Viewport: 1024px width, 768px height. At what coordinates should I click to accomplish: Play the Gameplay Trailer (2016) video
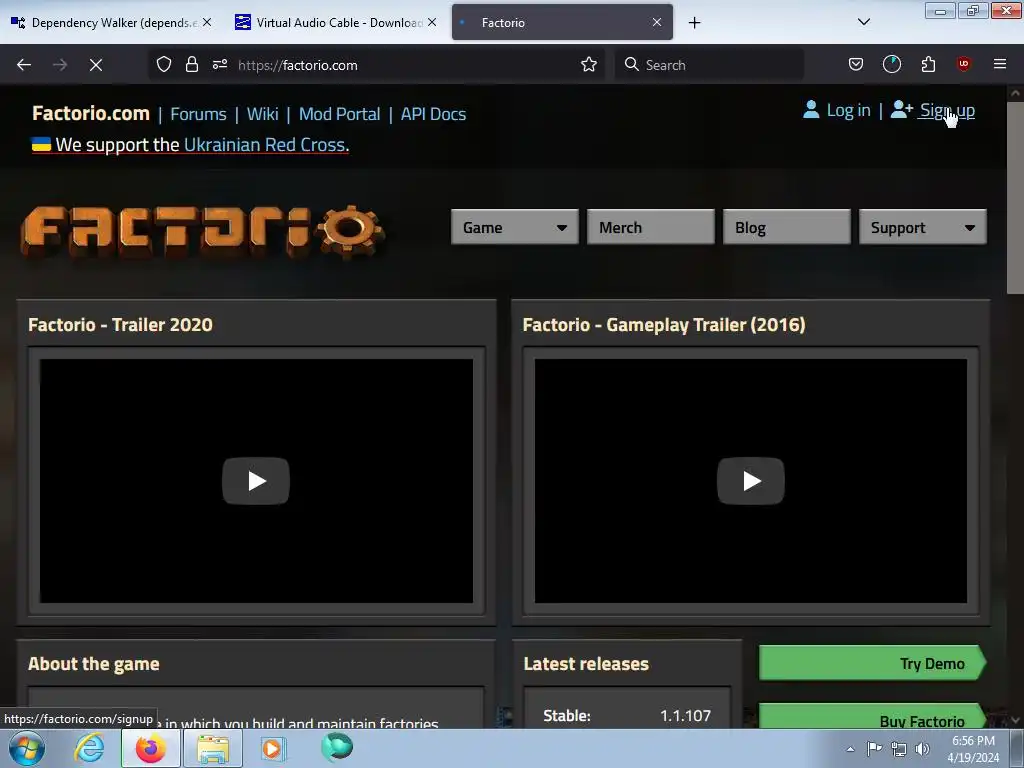[750, 481]
